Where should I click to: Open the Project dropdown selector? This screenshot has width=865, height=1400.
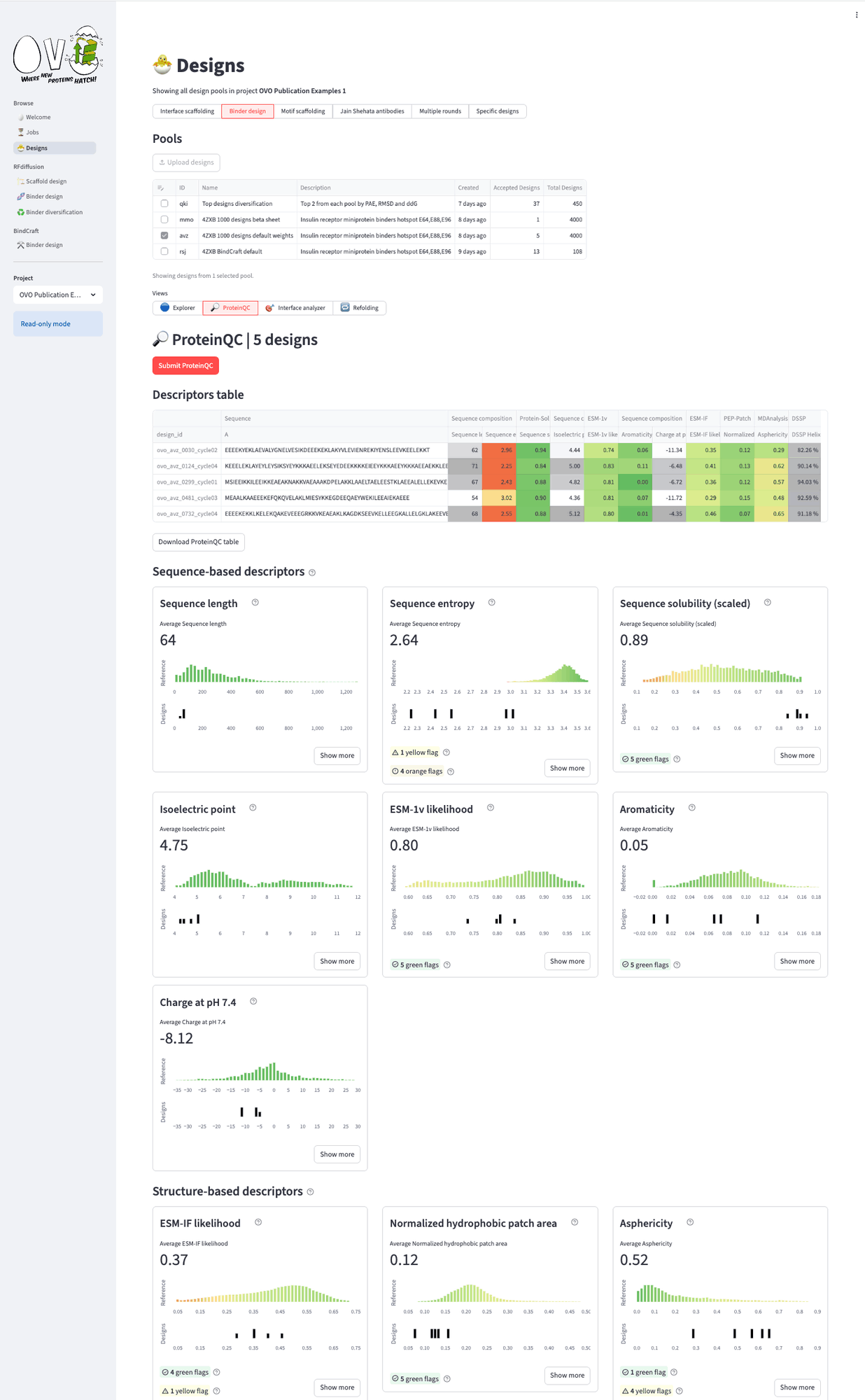click(x=58, y=295)
